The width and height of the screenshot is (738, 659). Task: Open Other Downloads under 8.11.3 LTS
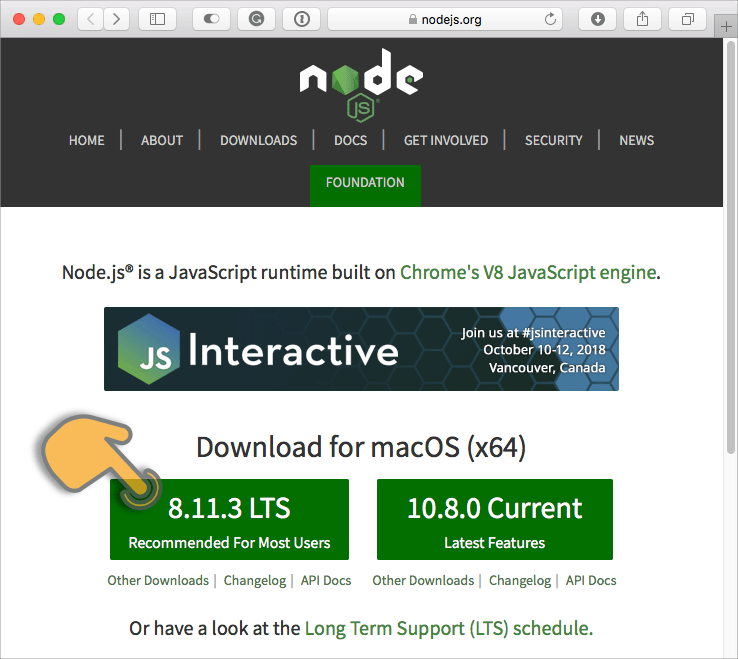pyautogui.click(x=158, y=580)
